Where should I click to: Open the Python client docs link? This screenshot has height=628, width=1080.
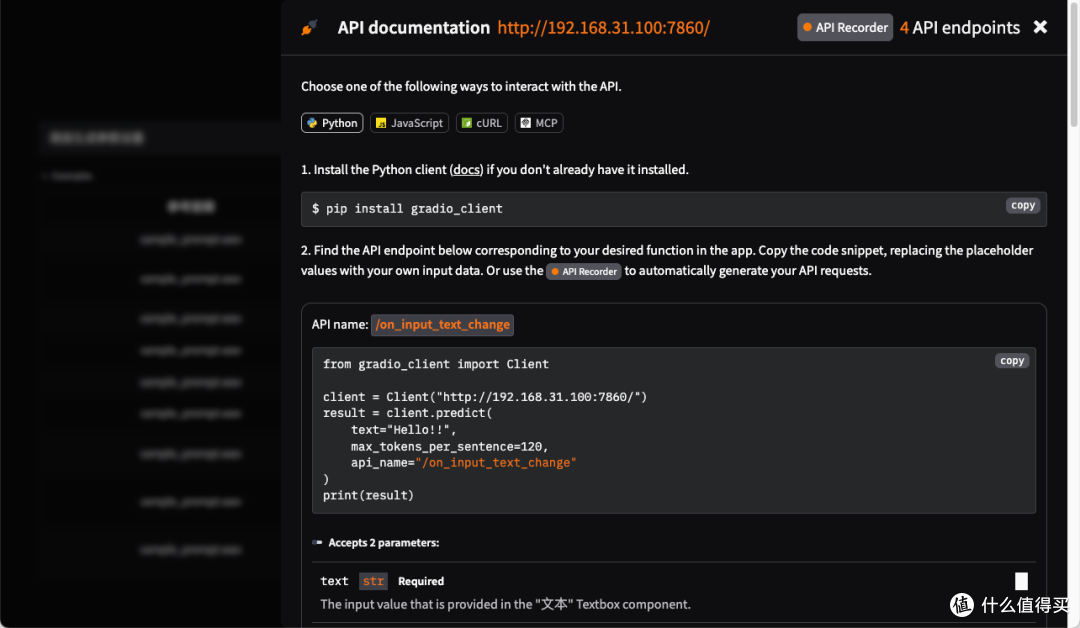coord(466,170)
